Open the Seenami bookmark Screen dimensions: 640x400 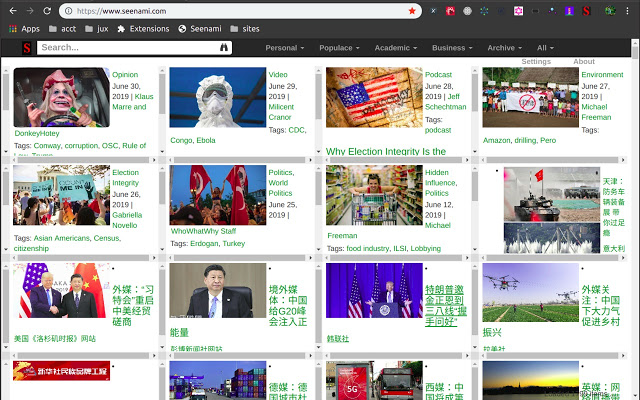coord(200,29)
